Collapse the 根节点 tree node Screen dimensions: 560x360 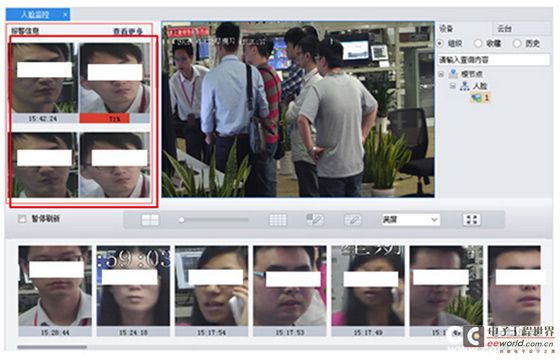[x=441, y=74]
